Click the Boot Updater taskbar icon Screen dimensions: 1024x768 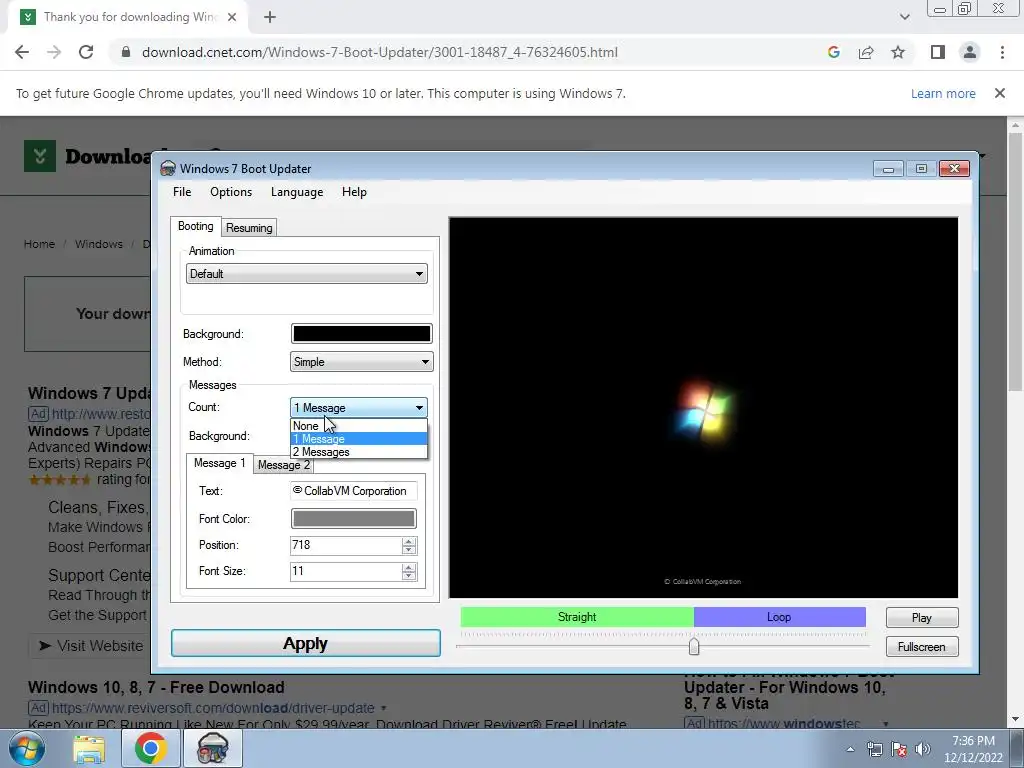click(x=213, y=748)
